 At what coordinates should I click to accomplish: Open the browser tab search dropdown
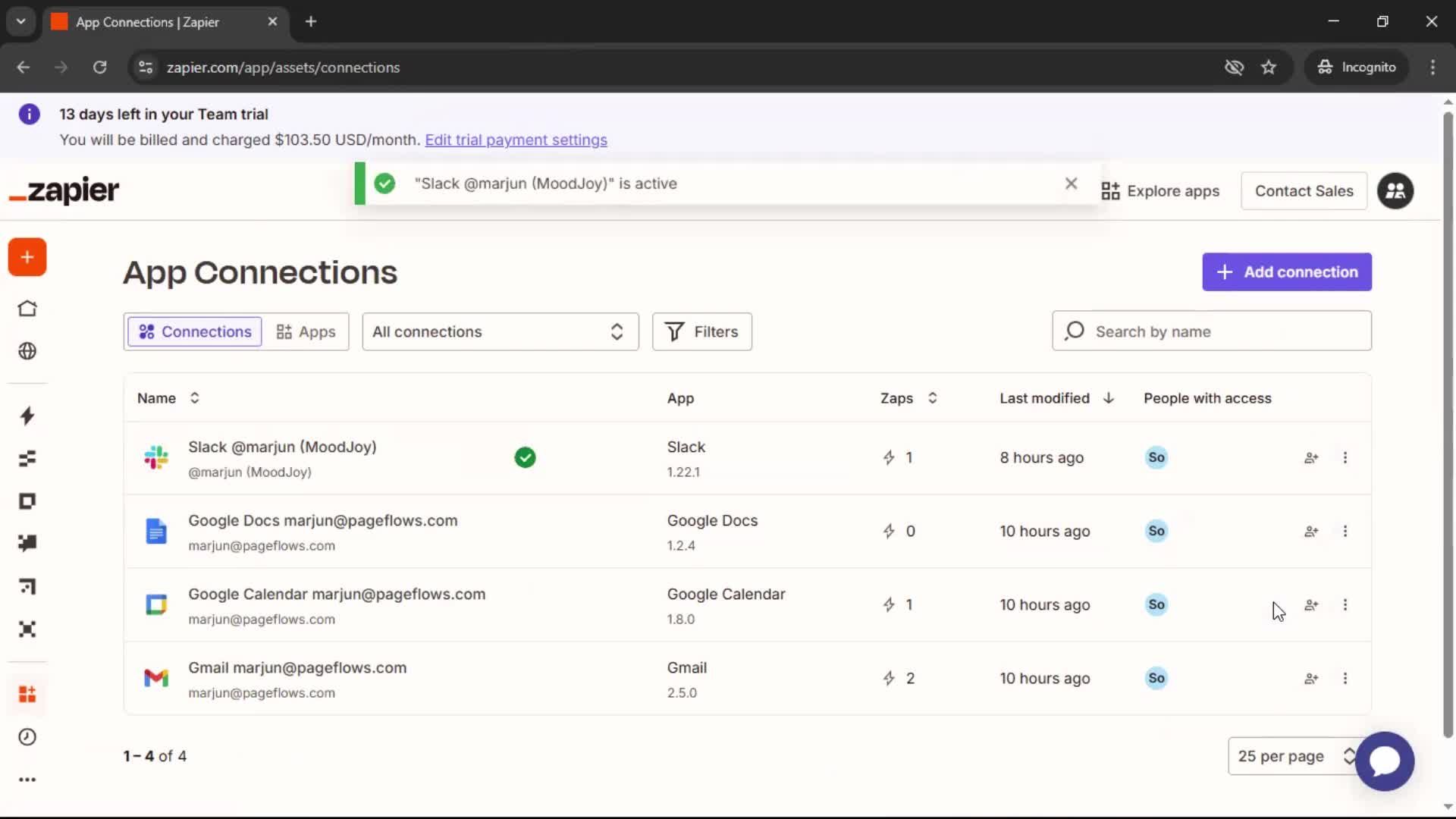pos(21,21)
